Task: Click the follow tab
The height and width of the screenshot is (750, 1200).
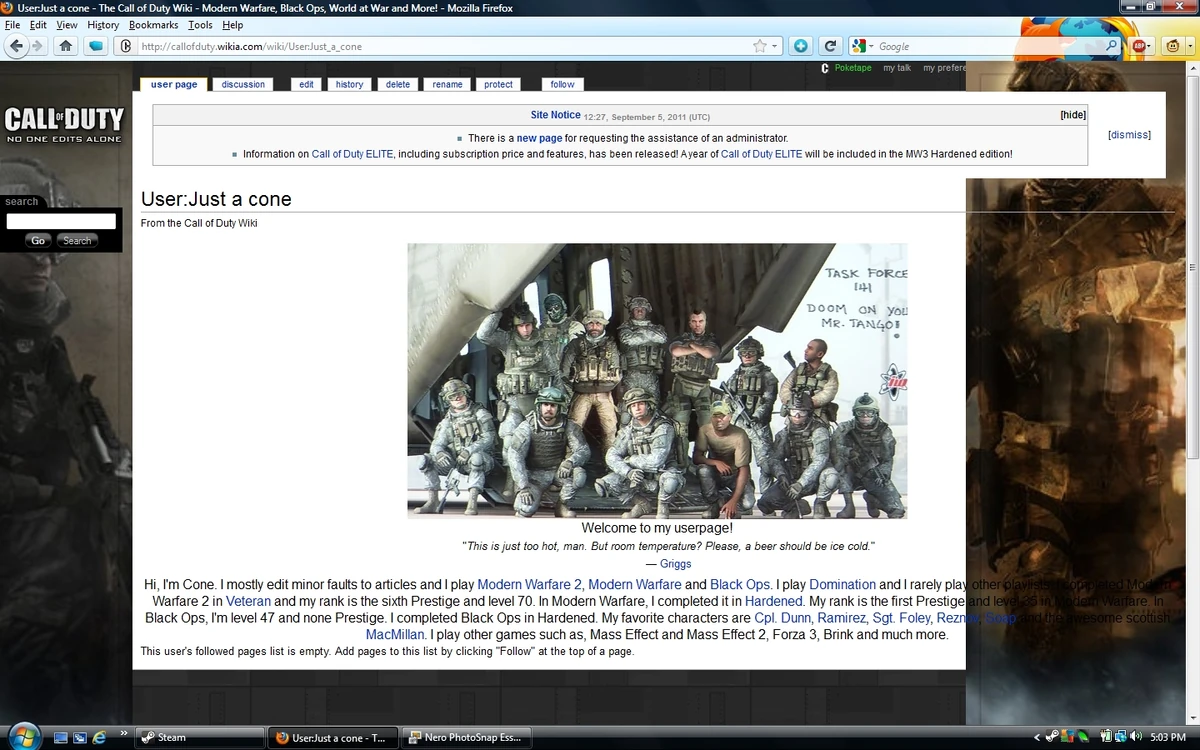Action: (x=562, y=84)
